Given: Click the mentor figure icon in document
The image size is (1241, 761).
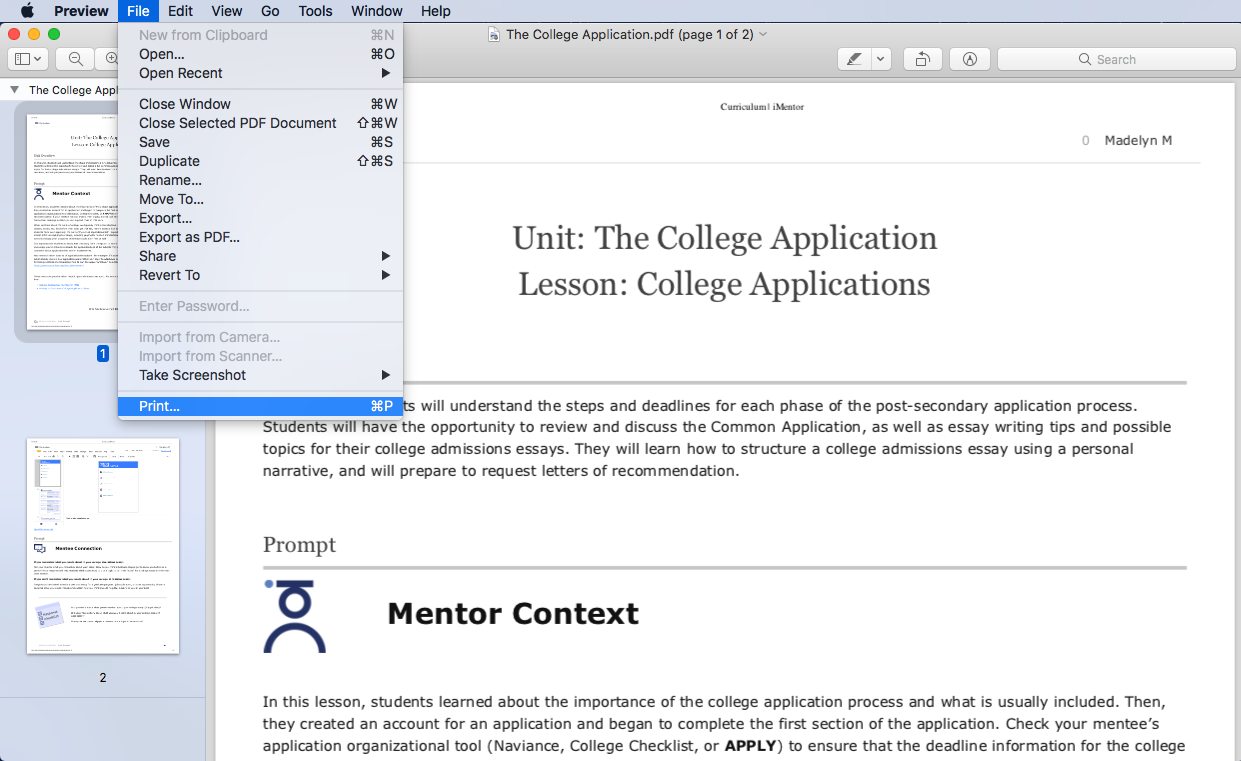Looking at the screenshot, I should click(294, 615).
